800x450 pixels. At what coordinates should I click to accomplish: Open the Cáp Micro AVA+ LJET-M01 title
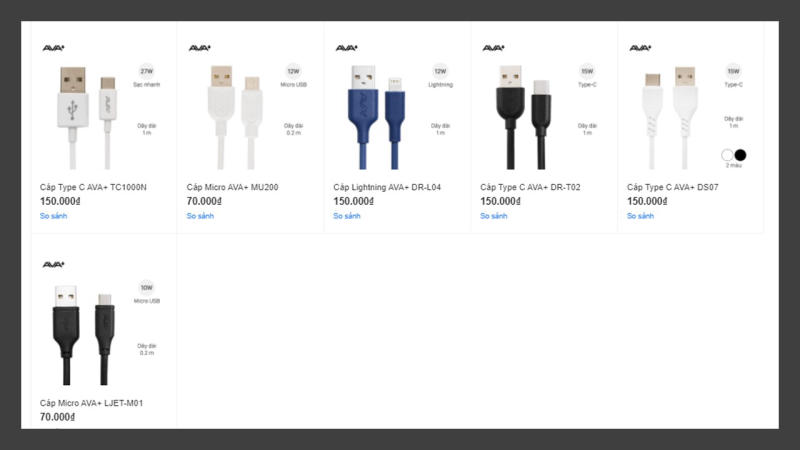(91, 403)
